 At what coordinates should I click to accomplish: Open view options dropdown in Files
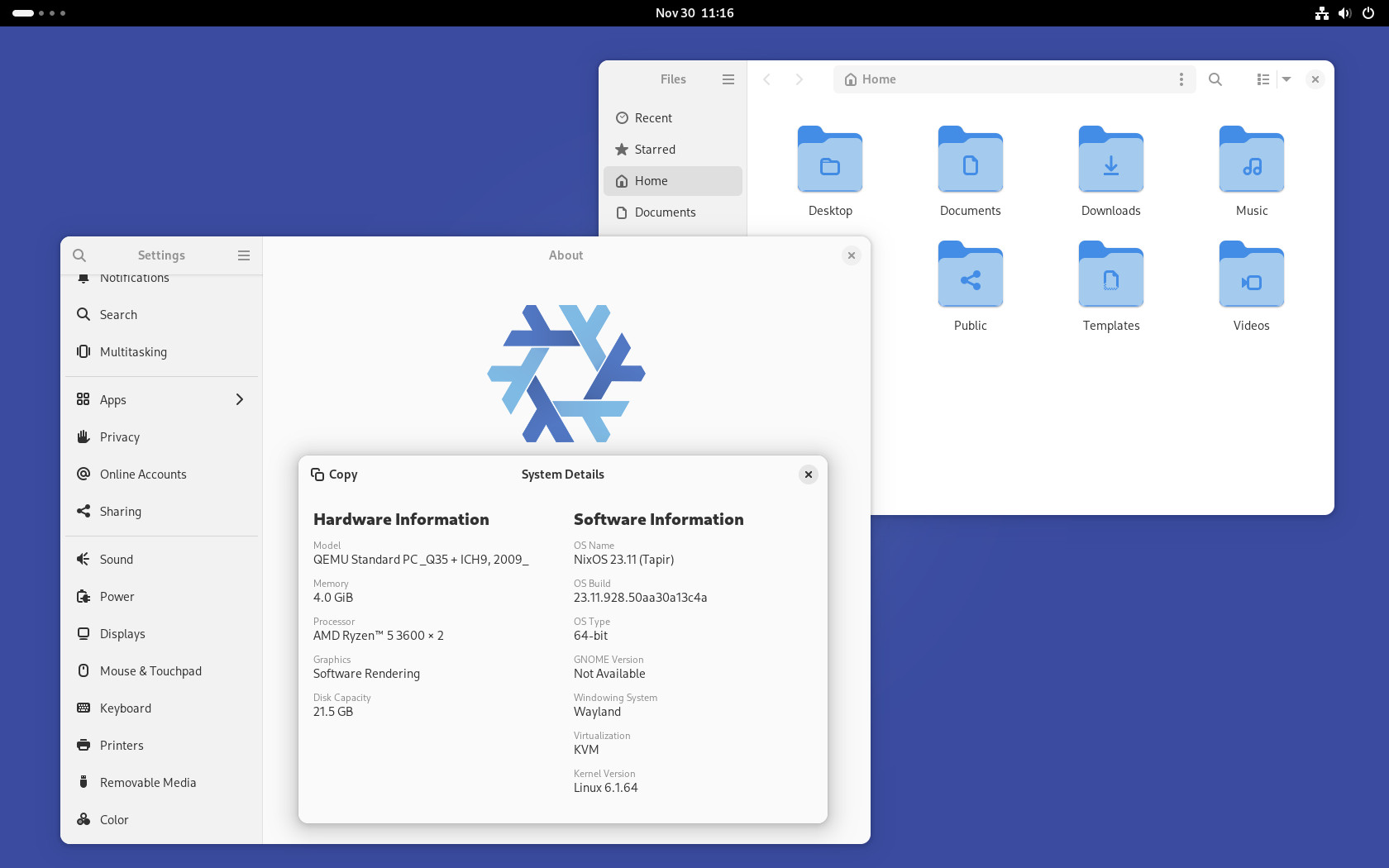coord(1286,79)
